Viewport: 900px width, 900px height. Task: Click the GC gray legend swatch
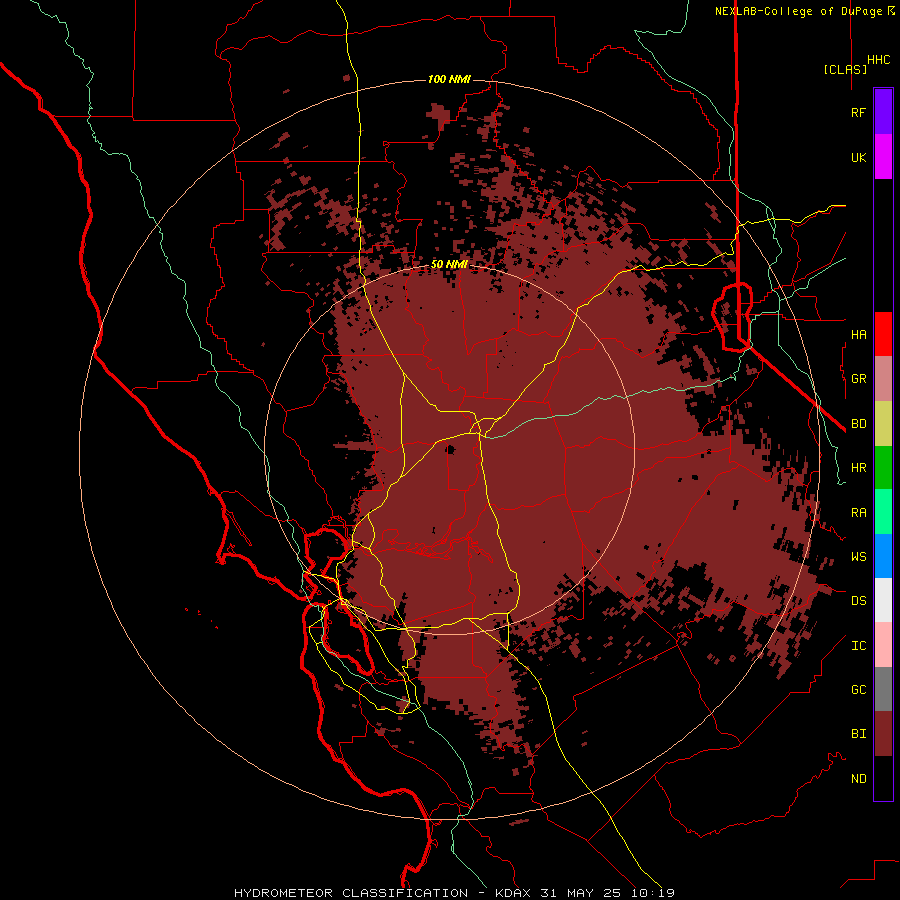click(x=883, y=689)
